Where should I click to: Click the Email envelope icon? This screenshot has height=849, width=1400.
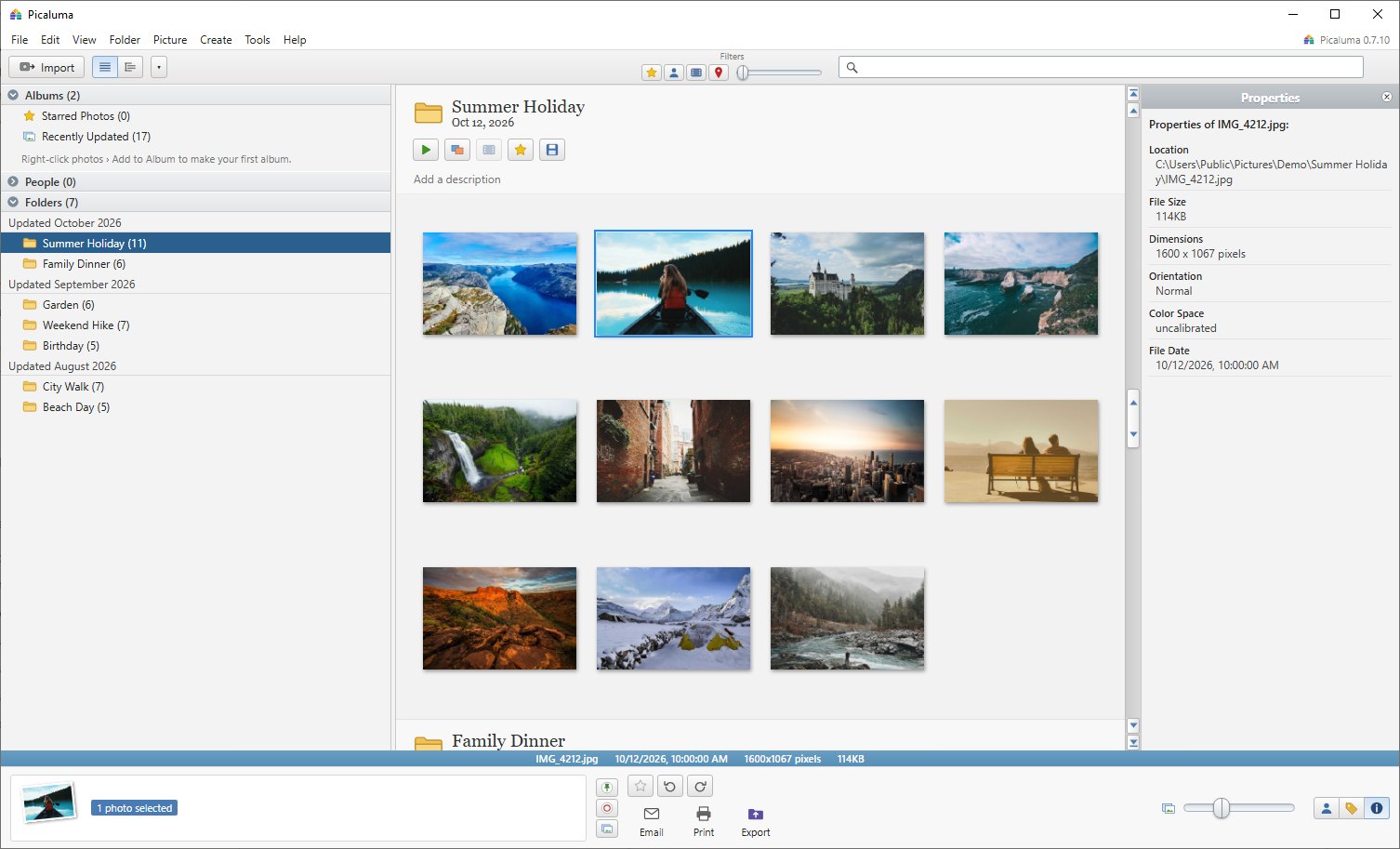pos(652,815)
